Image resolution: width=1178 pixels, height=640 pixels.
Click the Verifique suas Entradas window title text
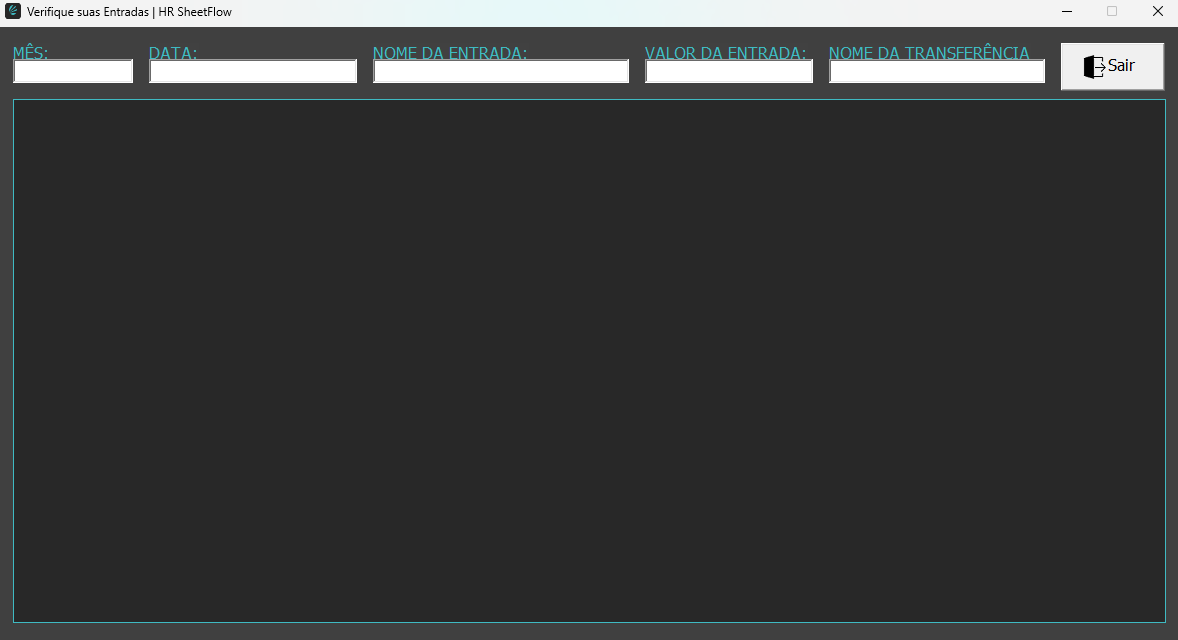[129, 11]
